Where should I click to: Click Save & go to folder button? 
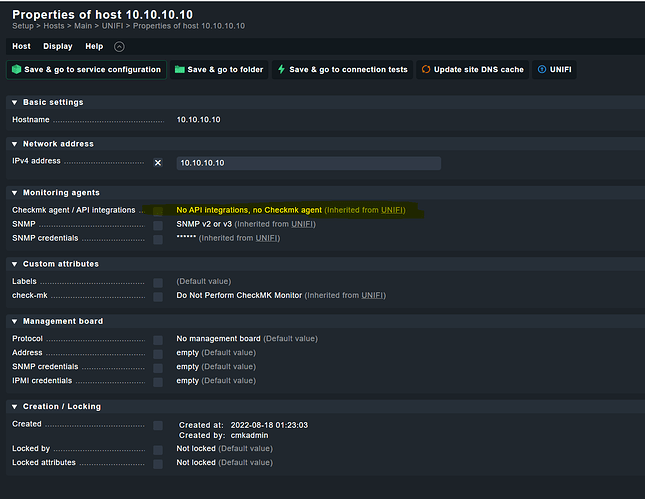pyautogui.click(x=217, y=70)
